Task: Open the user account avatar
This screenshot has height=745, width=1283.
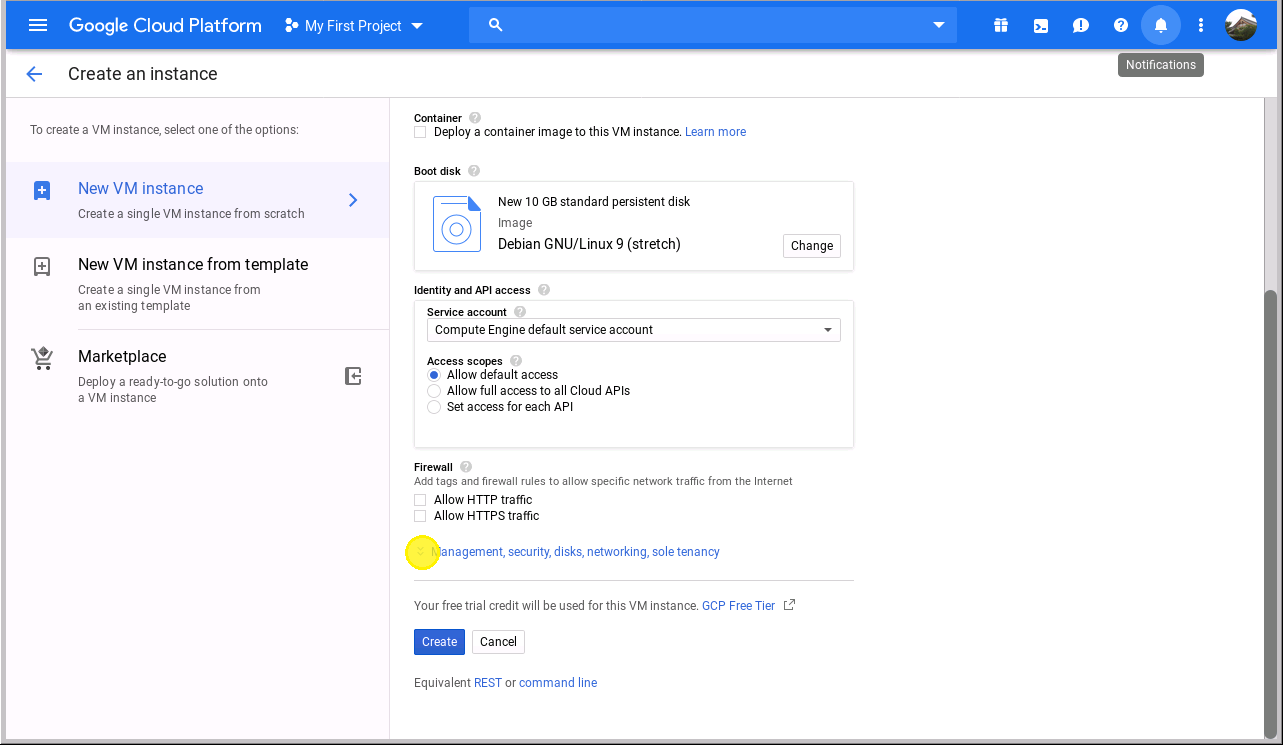Action: click(1241, 26)
